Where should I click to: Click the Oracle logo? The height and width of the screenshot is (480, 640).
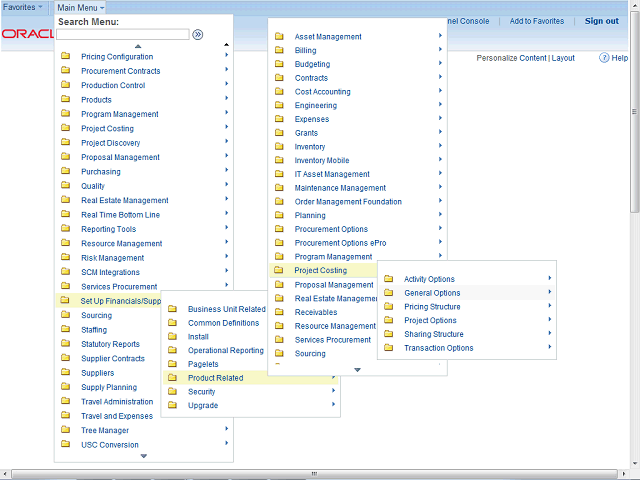pyautogui.click(x=27, y=34)
